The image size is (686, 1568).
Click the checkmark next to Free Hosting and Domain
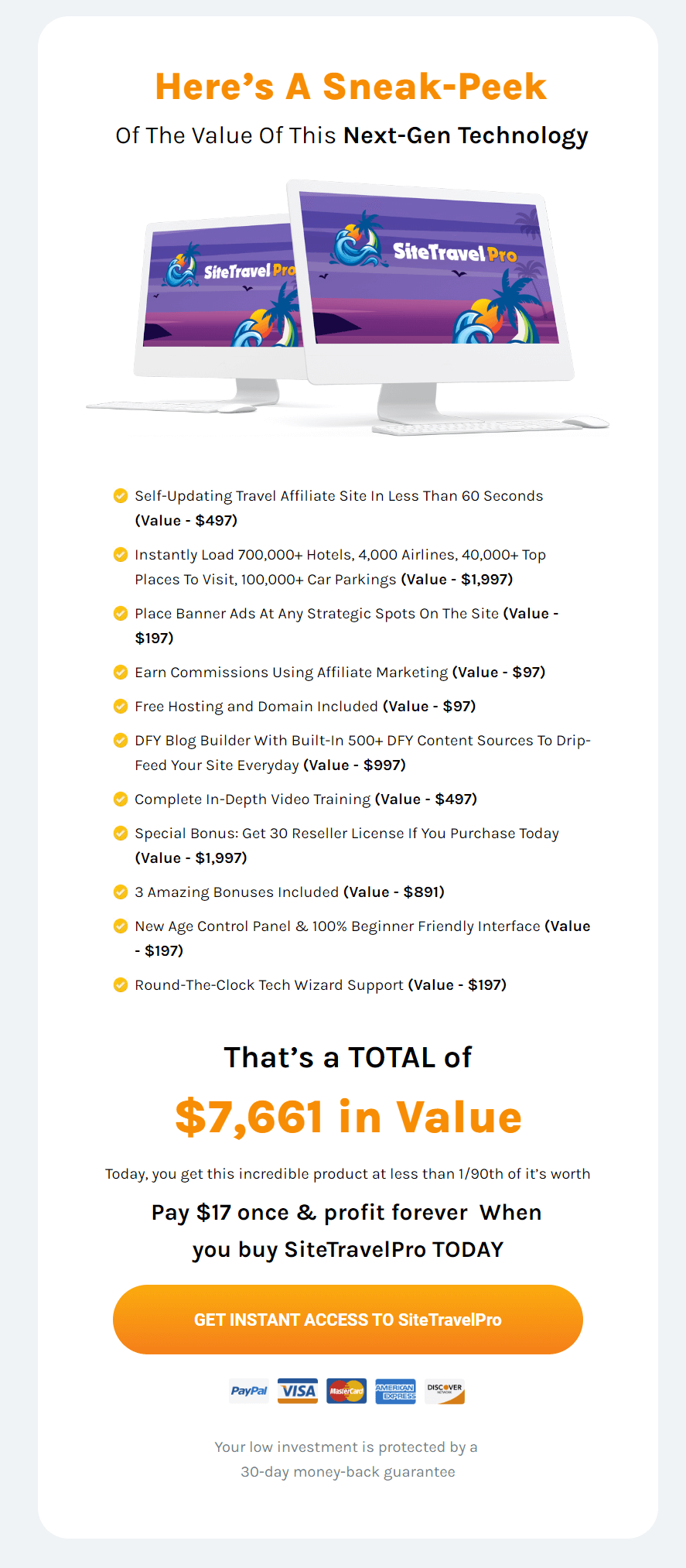point(121,706)
